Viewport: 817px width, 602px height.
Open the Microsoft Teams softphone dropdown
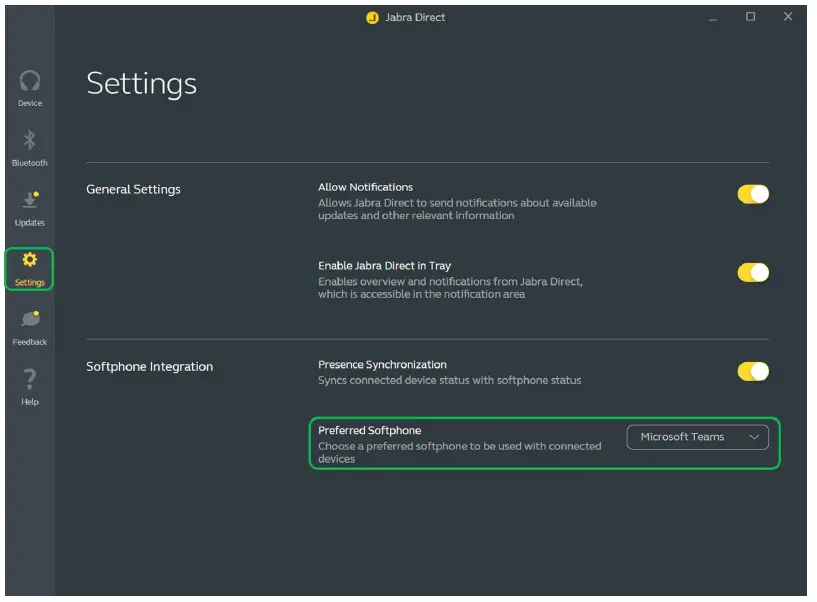click(697, 437)
